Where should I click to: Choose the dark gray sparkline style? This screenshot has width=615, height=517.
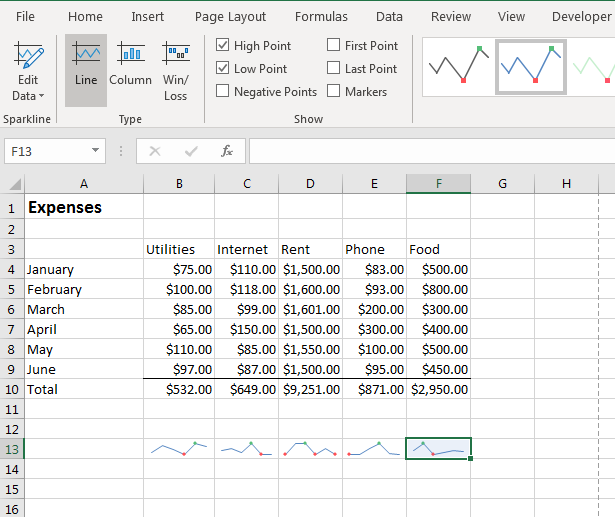[459, 67]
